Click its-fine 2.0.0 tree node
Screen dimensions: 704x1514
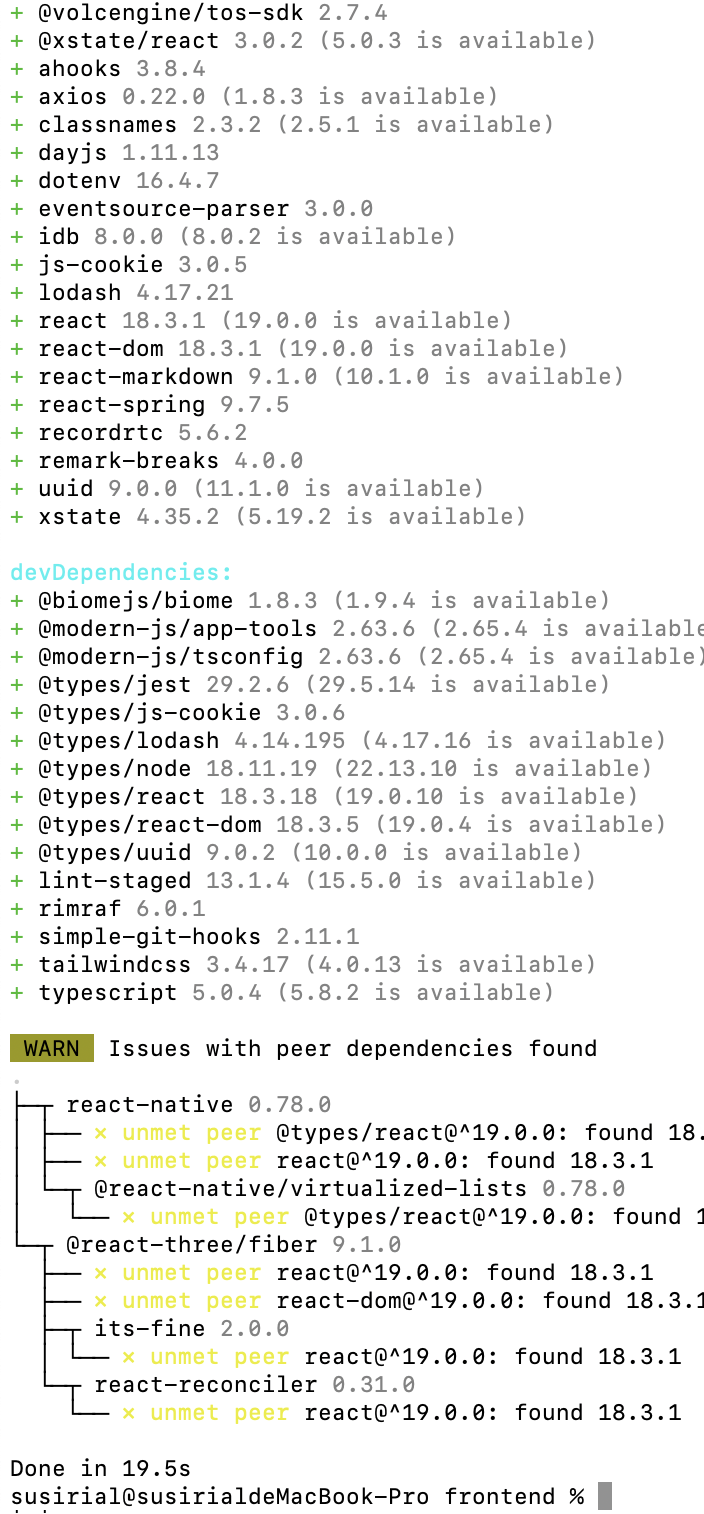[191, 1329]
